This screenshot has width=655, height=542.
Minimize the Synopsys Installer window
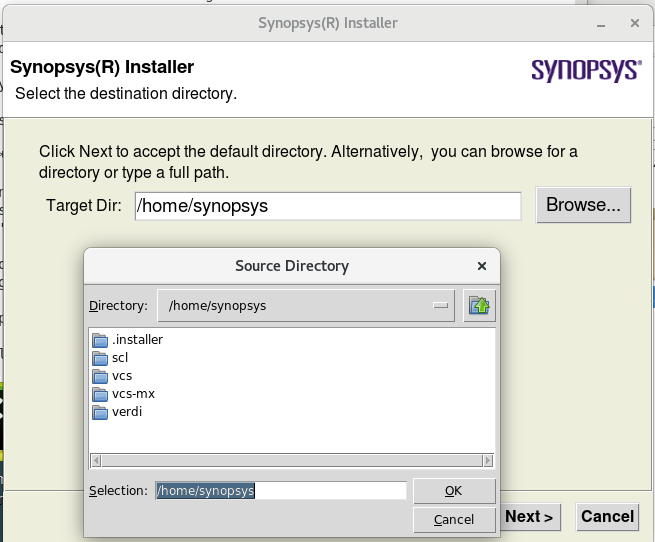click(601, 24)
